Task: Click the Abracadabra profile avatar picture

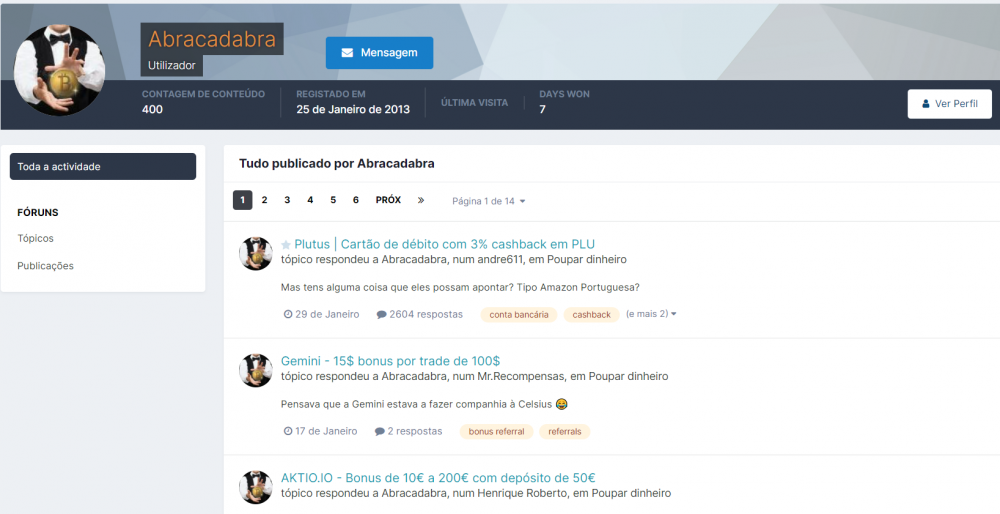Action: (x=60, y=70)
